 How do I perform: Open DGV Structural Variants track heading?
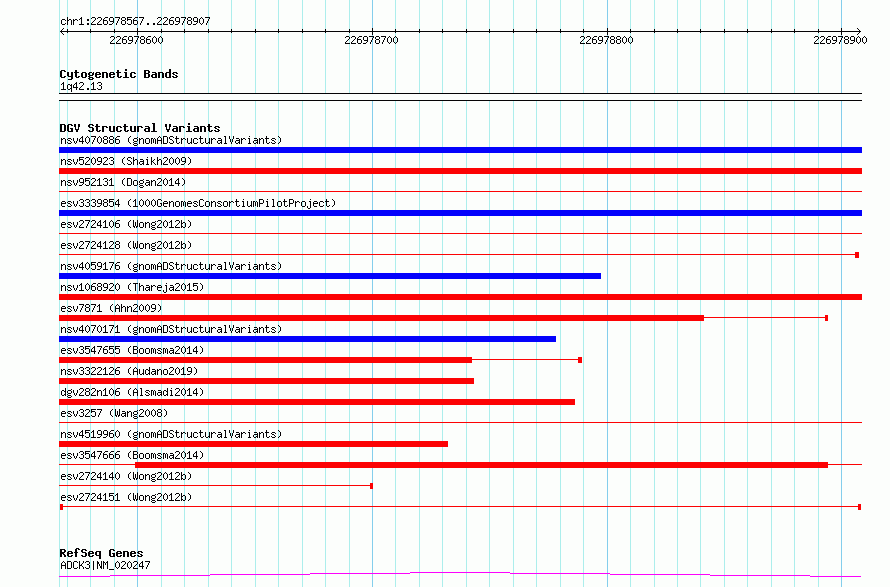click(x=140, y=128)
